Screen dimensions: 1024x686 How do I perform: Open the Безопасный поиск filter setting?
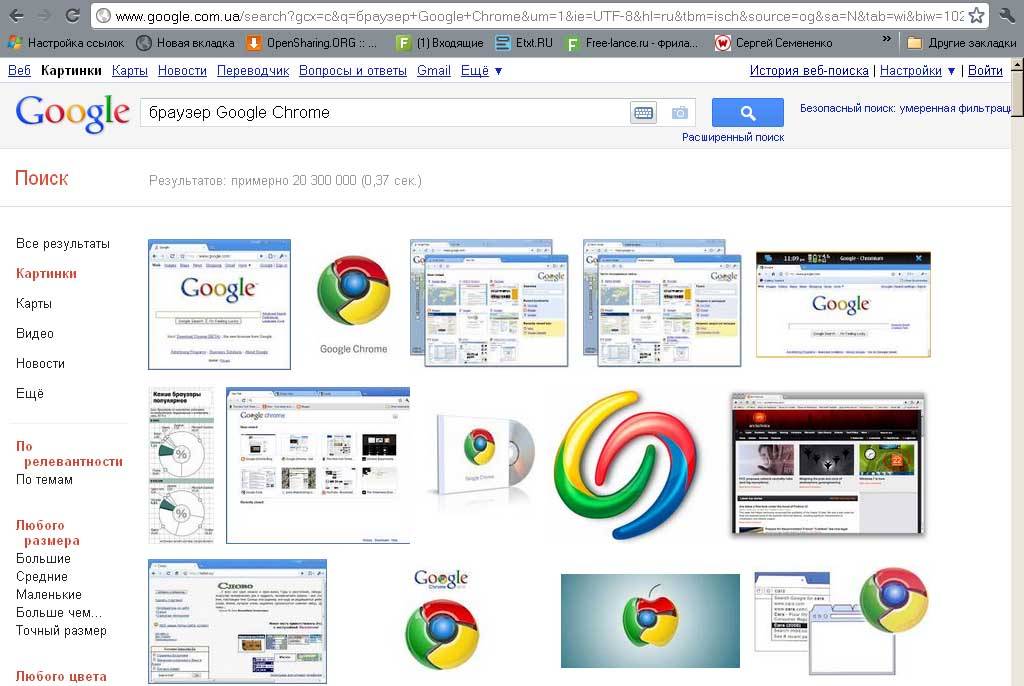point(905,108)
